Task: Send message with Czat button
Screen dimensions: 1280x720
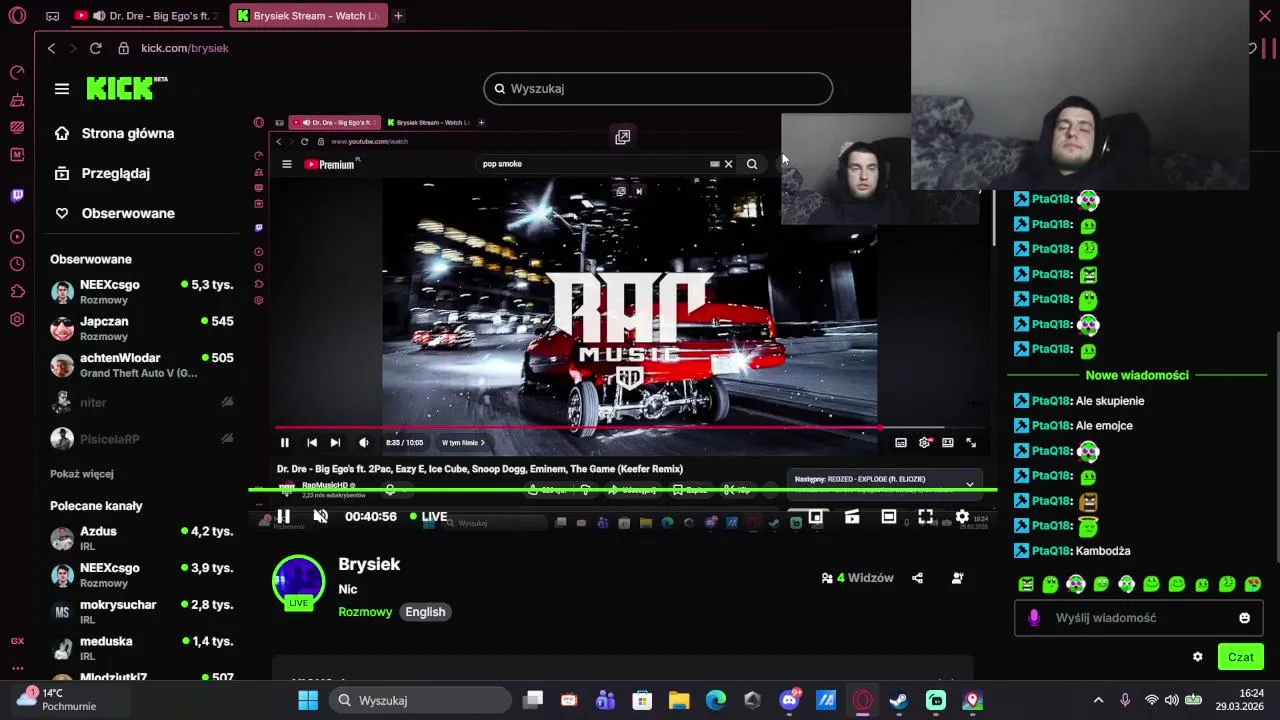Action: [1241, 657]
